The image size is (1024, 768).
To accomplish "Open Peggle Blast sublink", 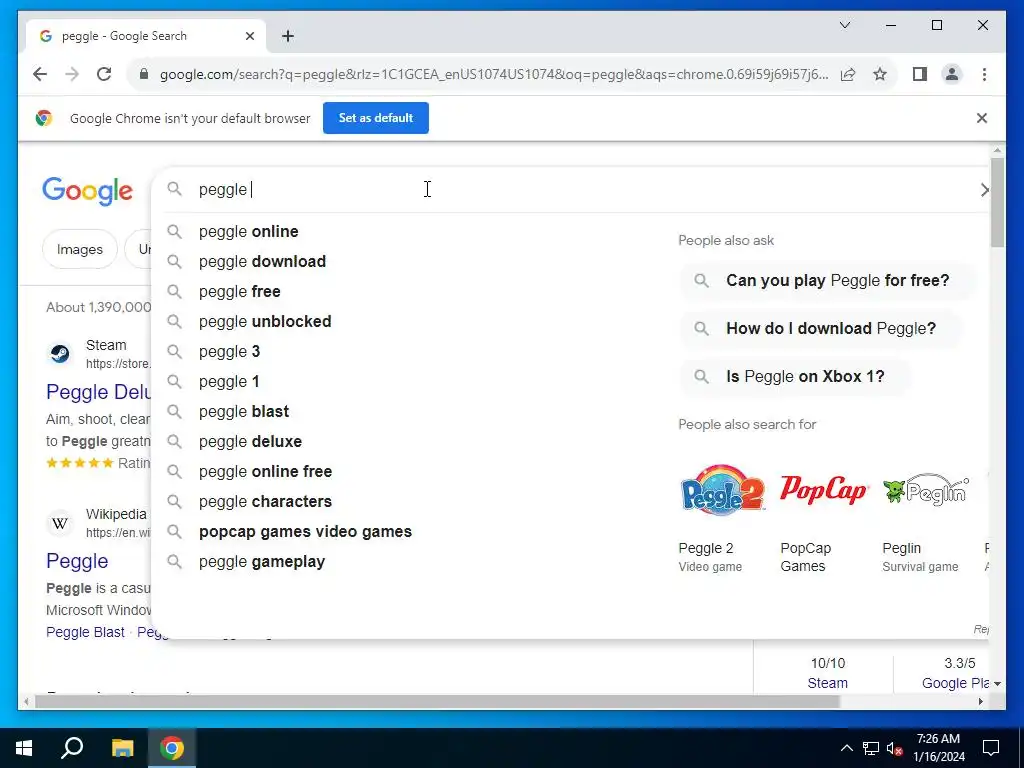I will coord(85,632).
